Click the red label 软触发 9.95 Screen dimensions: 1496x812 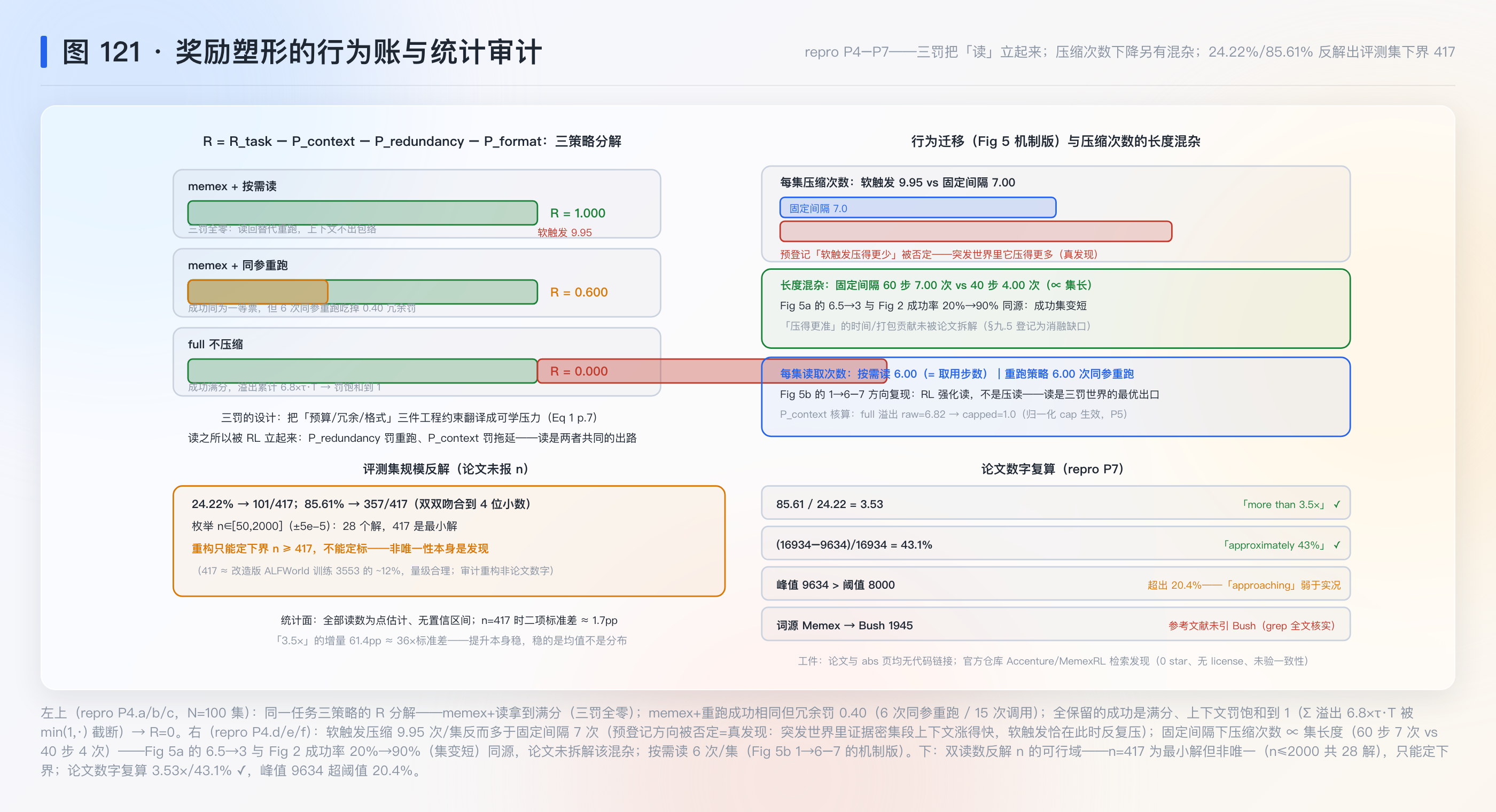(x=565, y=232)
